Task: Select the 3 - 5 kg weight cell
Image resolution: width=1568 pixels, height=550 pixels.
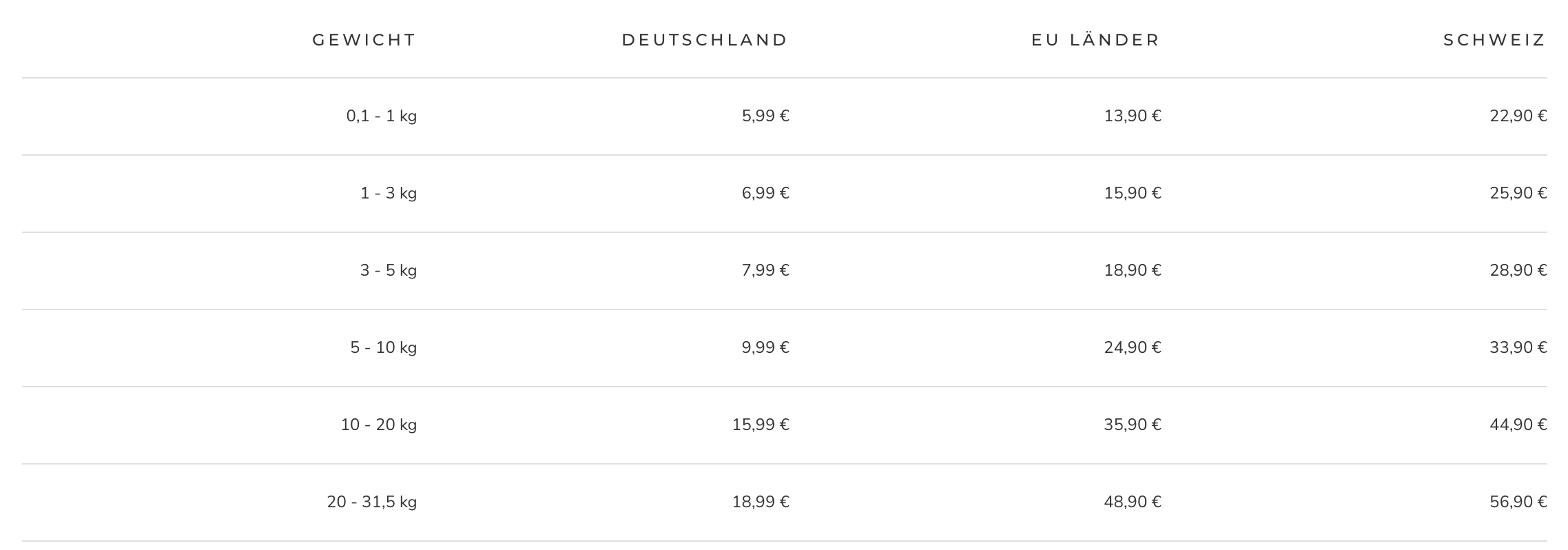Action: (x=388, y=270)
